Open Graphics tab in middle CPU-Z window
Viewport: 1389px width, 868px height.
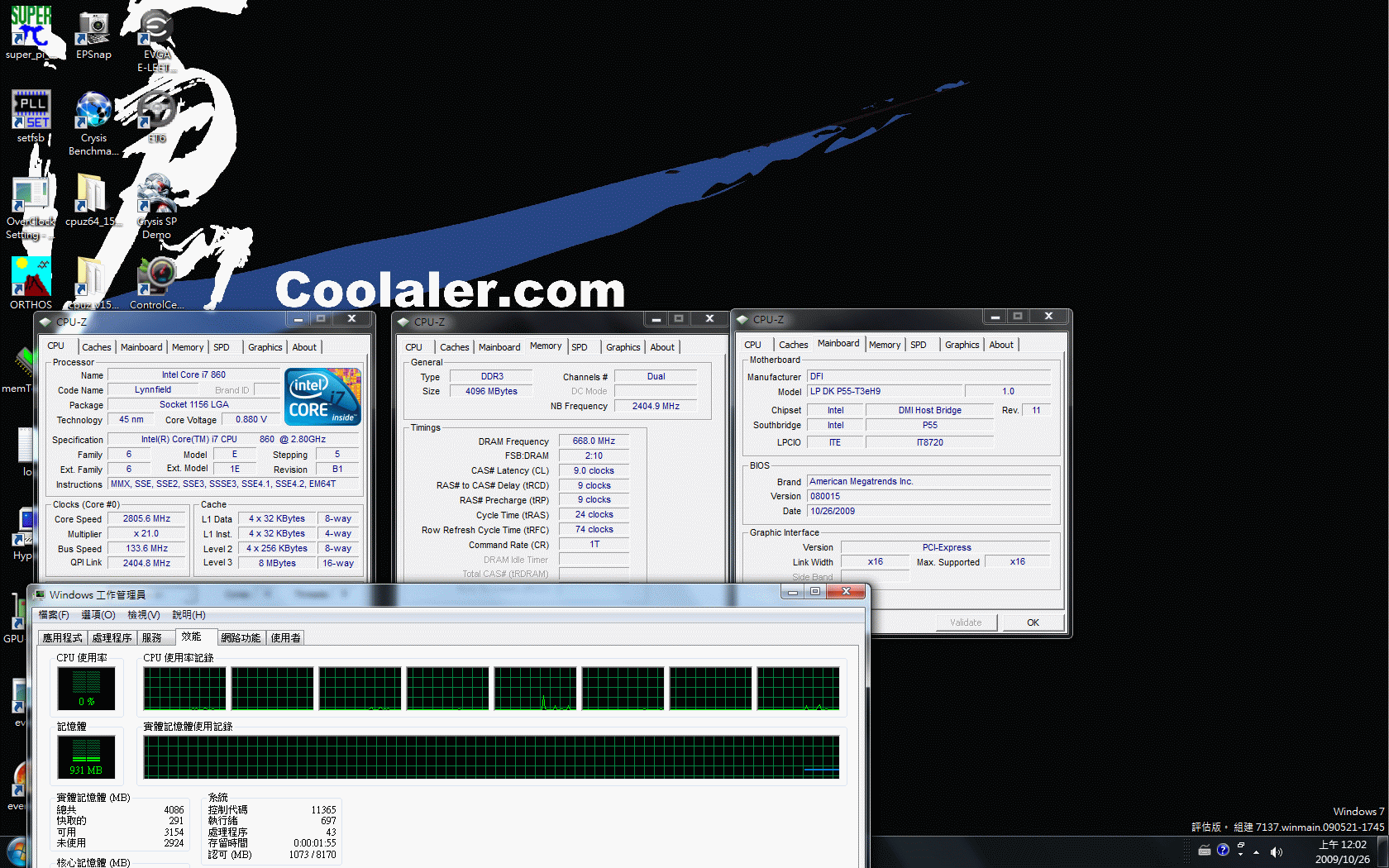tap(623, 347)
